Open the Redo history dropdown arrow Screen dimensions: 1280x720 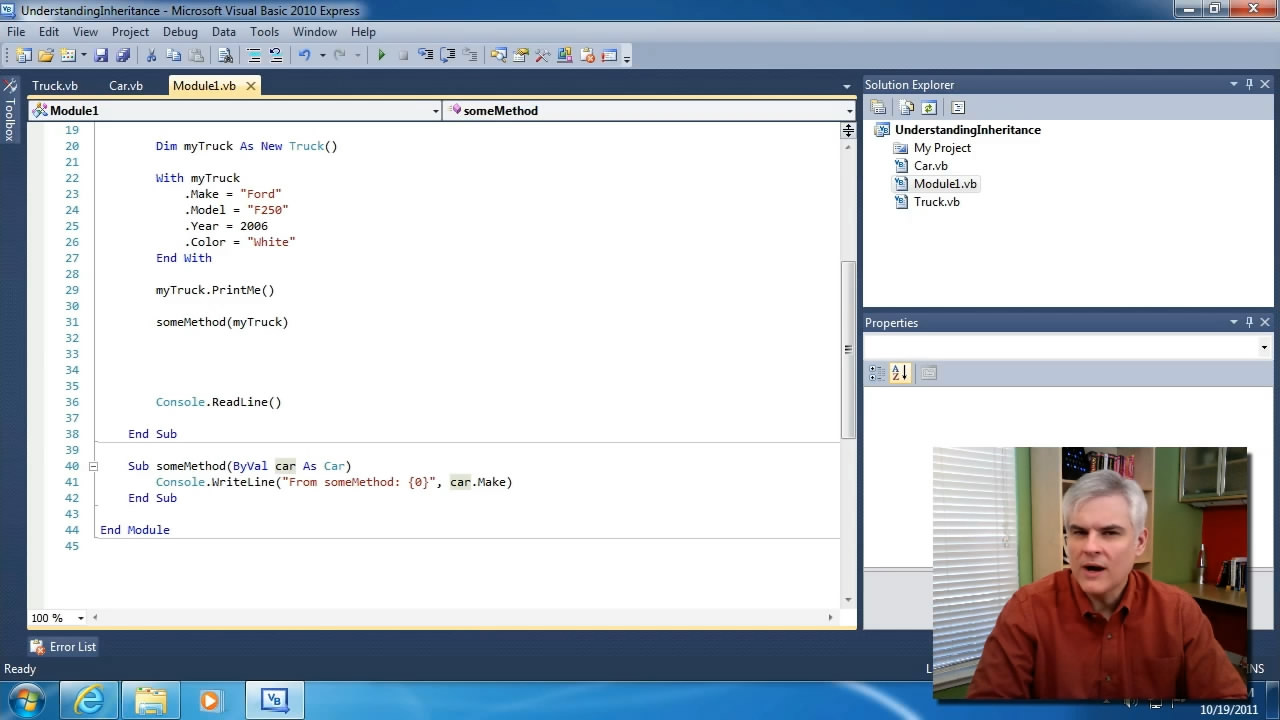click(x=357, y=55)
